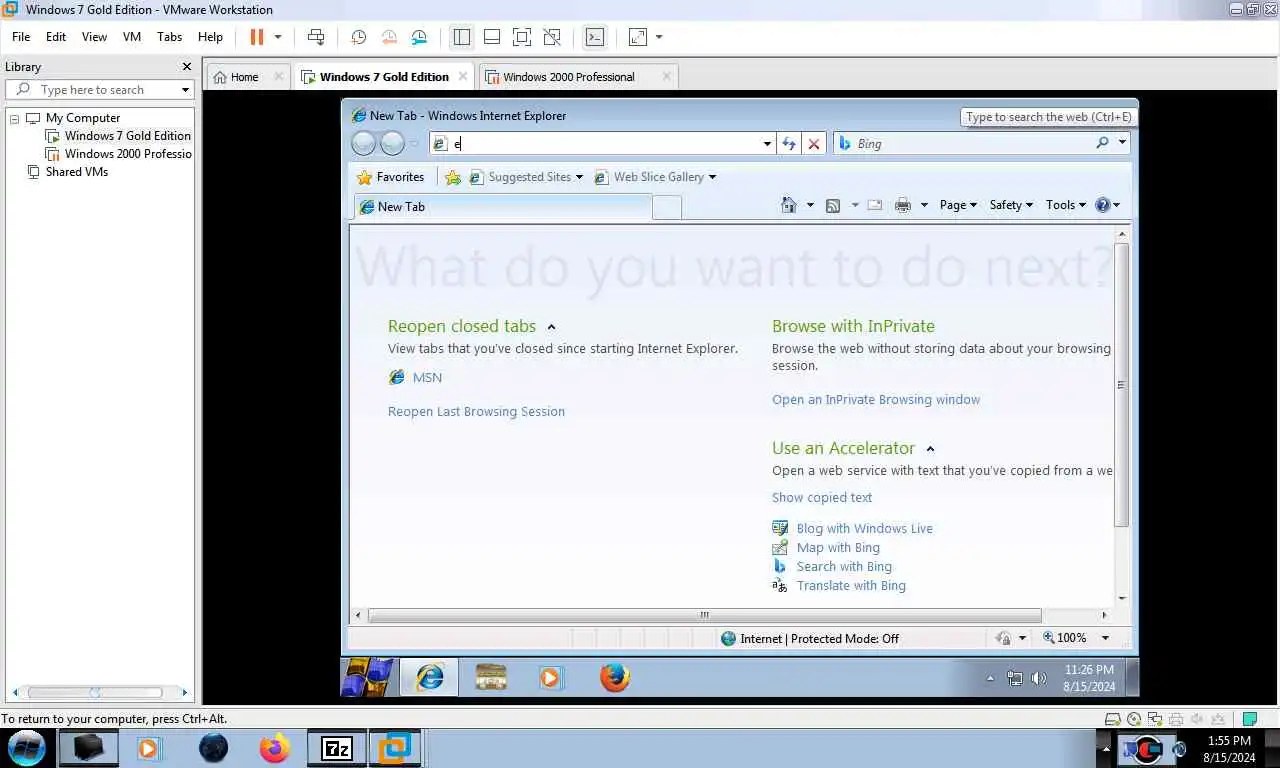This screenshot has width=1280, height=768.
Task: Open the IE Favorites button
Action: (391, 177)
